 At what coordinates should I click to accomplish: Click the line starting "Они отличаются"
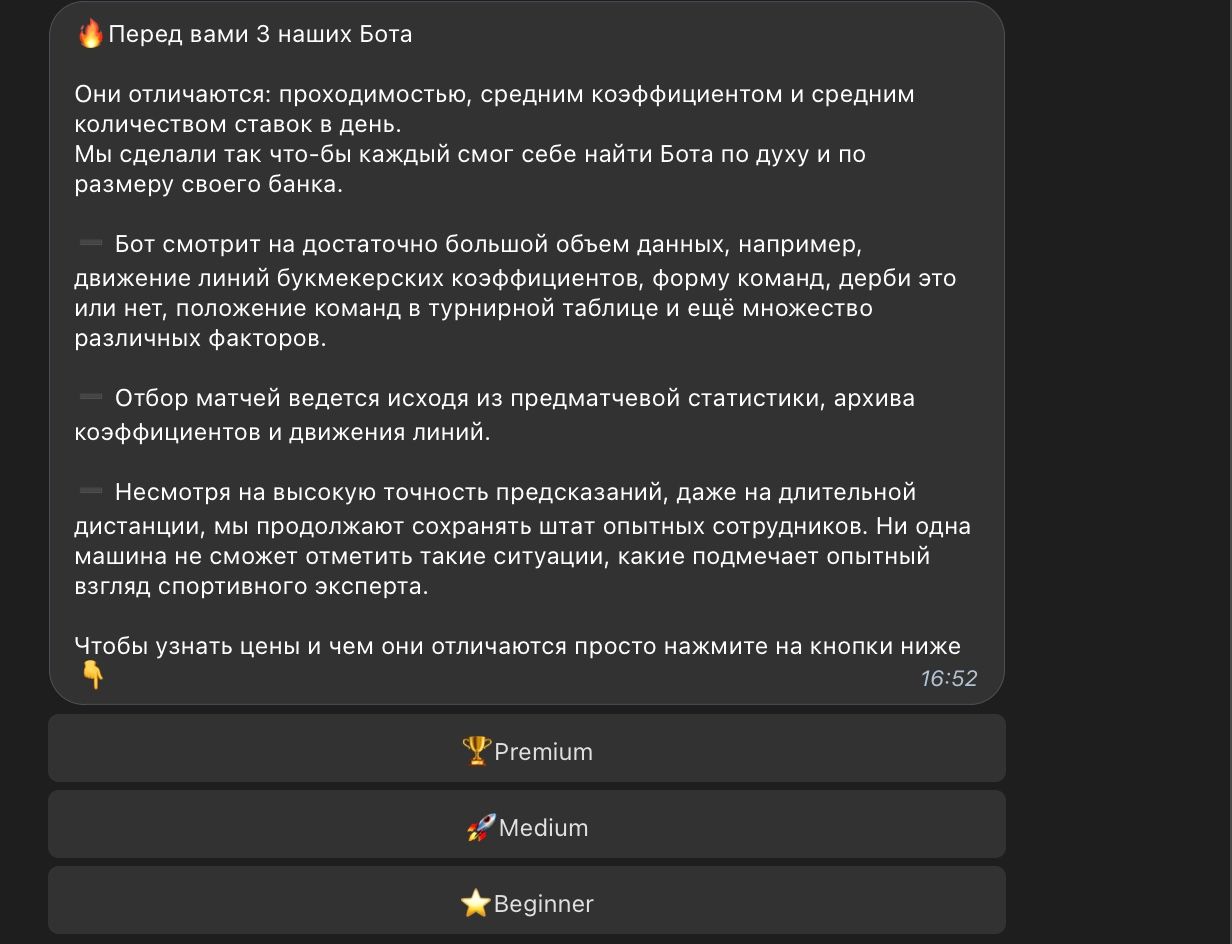point(495,95)
